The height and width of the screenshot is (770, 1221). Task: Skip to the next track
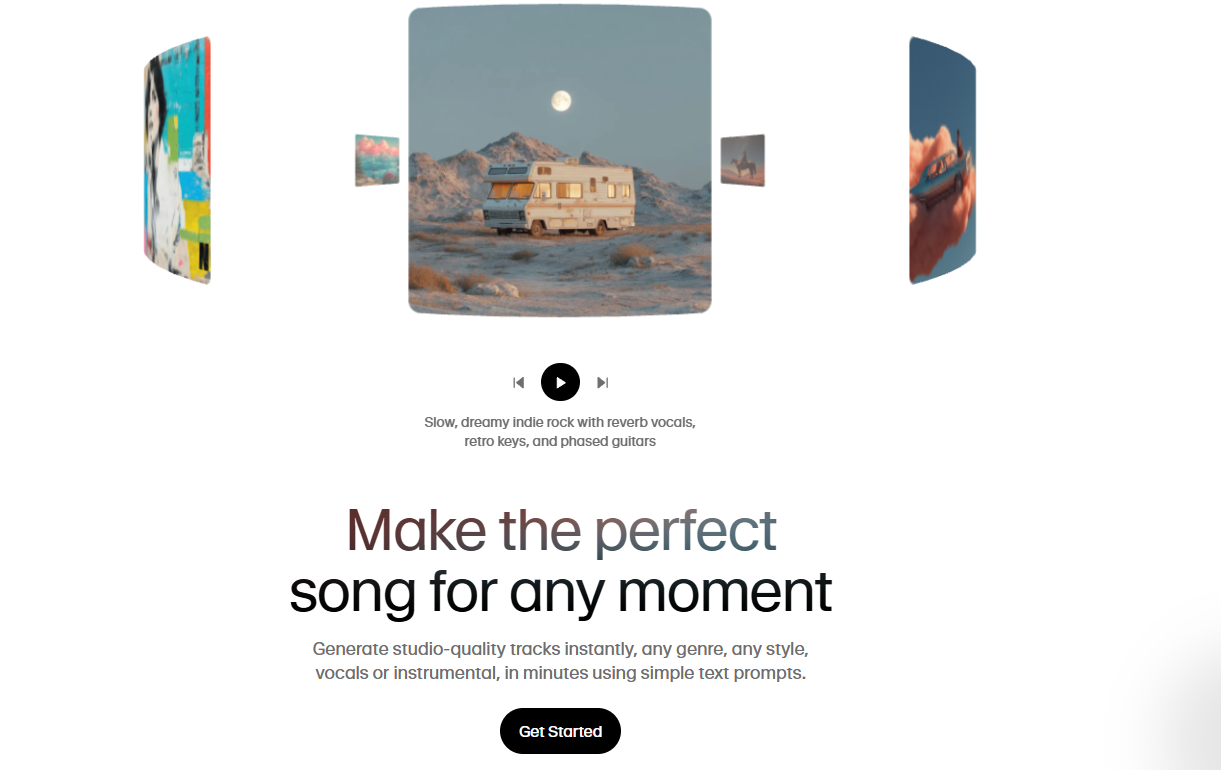tap(602, 382)
